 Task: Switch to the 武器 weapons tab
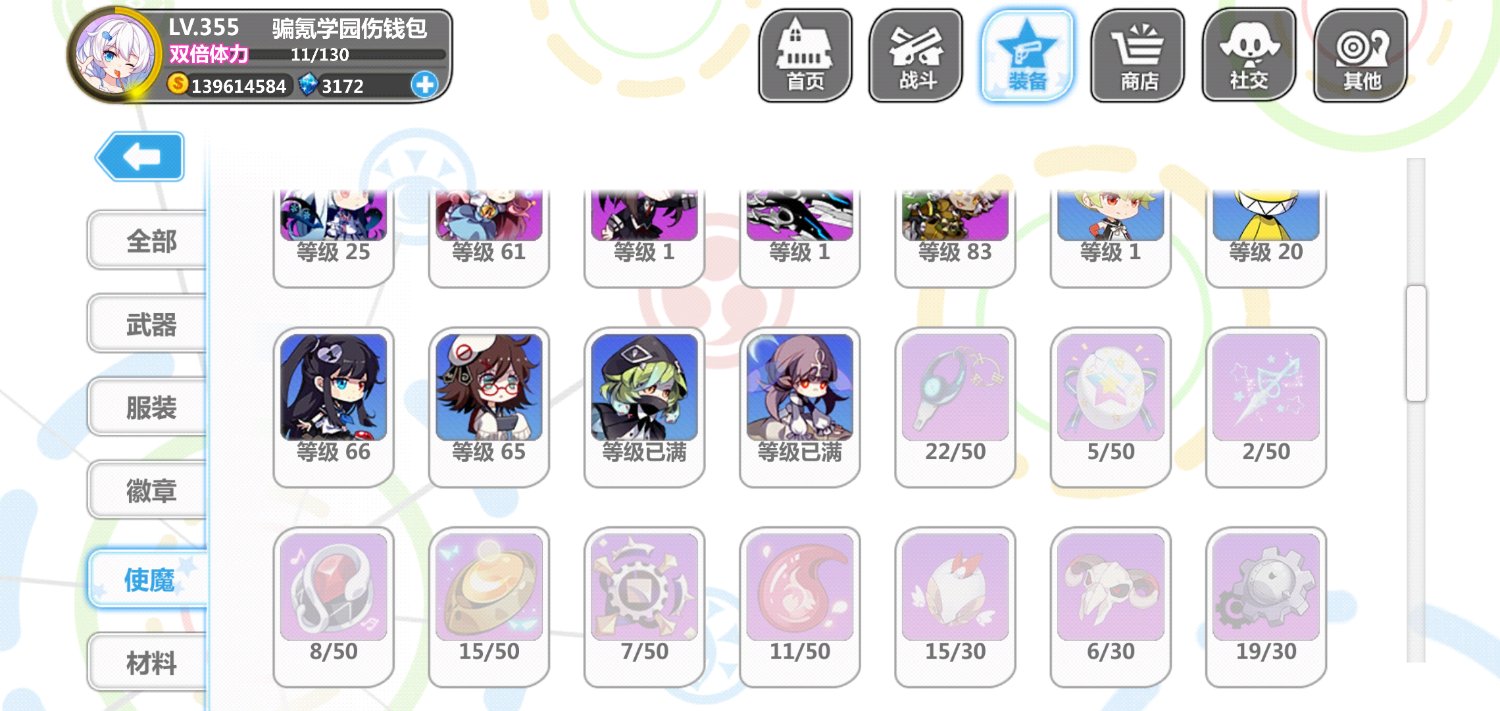pyautogui.click(x=150, y=324)
